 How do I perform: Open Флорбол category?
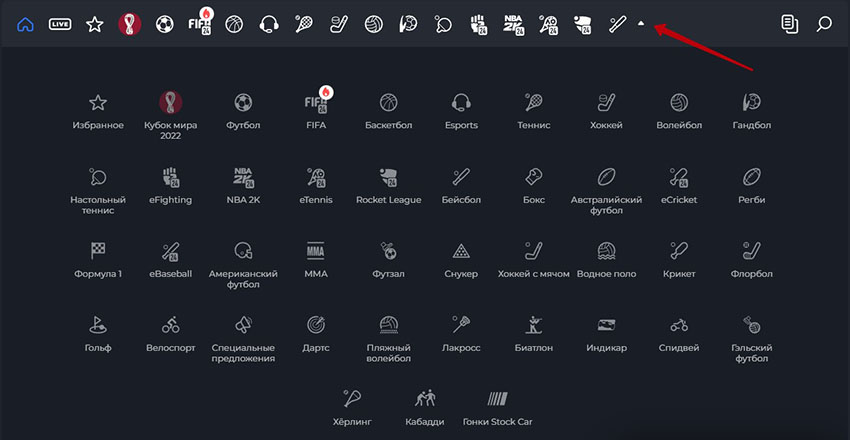752,260
